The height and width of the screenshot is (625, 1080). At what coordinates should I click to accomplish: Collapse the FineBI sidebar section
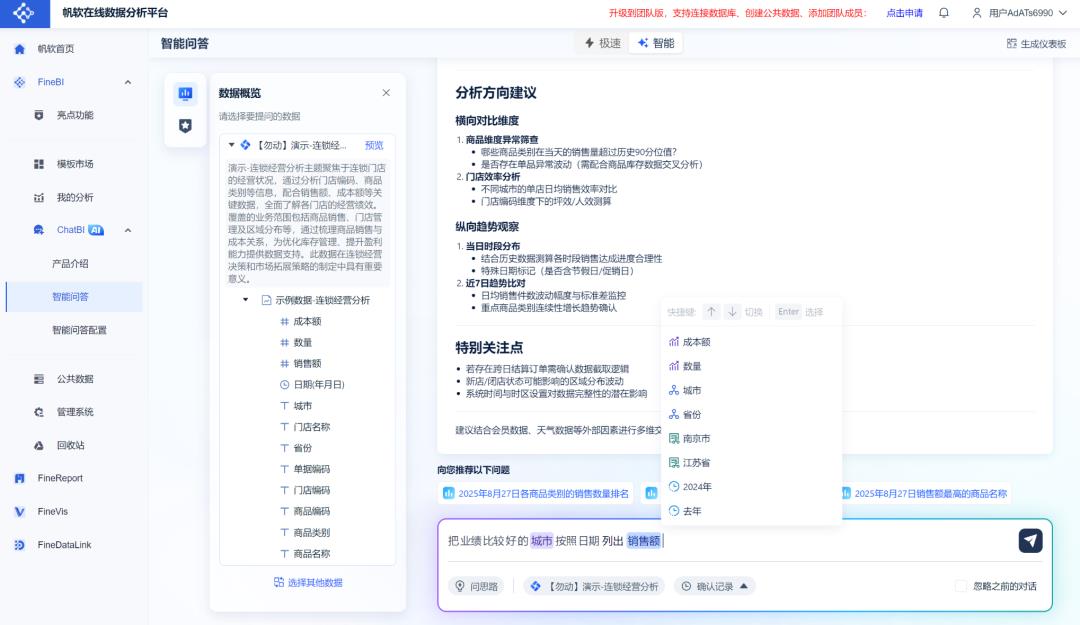[x=127, y=82]
